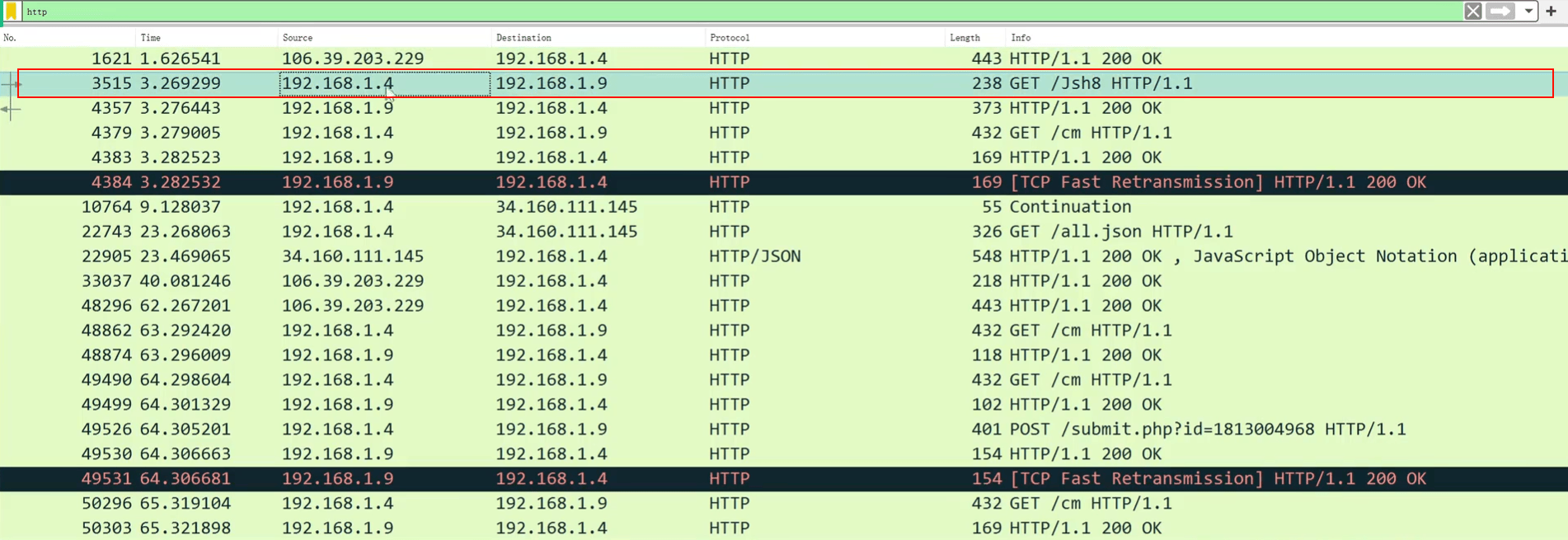Select packet 1621 from 106.39.203.229
Image resolution: width=1568 pixels, height=540 pixels.
point(784,59)
